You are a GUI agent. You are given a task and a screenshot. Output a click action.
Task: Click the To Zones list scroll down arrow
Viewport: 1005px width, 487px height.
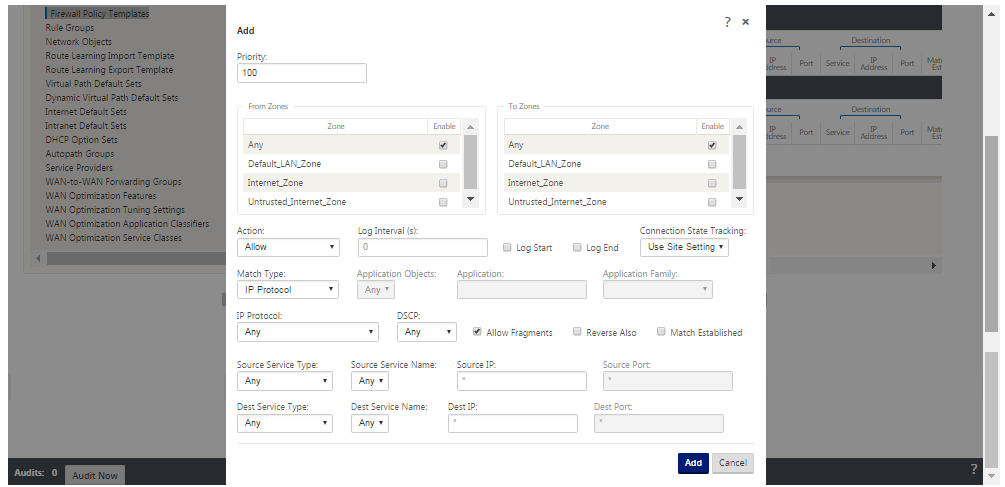(x=740, y=199)
